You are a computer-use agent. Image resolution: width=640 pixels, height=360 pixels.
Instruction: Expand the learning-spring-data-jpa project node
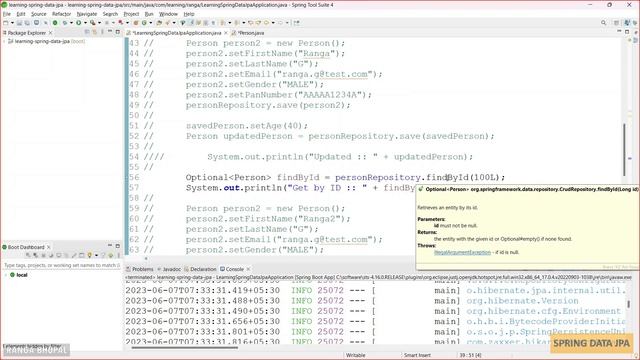tap(4, 41)
